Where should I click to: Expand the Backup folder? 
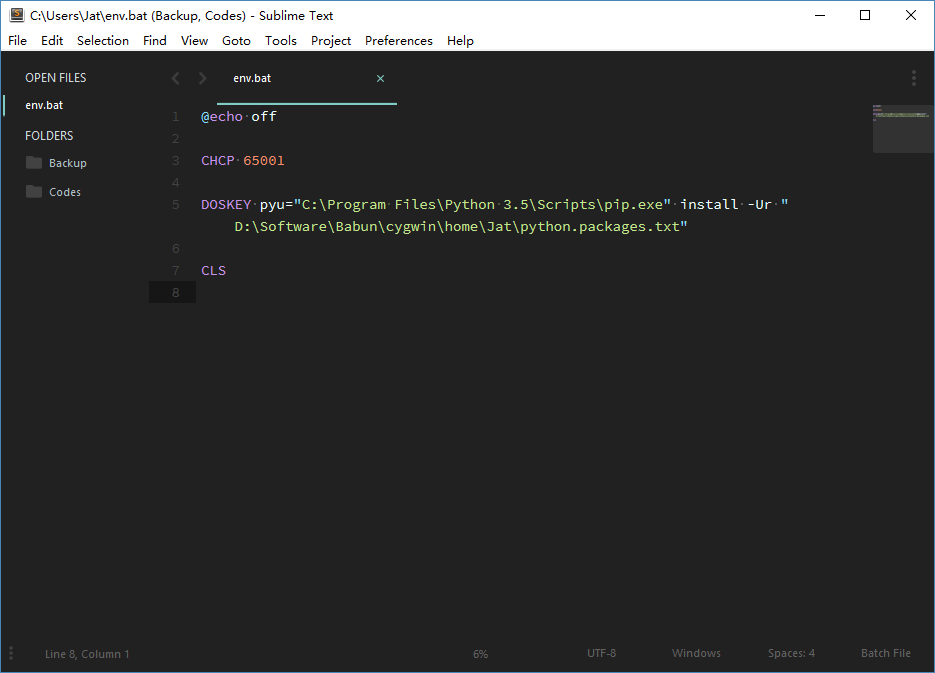tap(67, 163)
